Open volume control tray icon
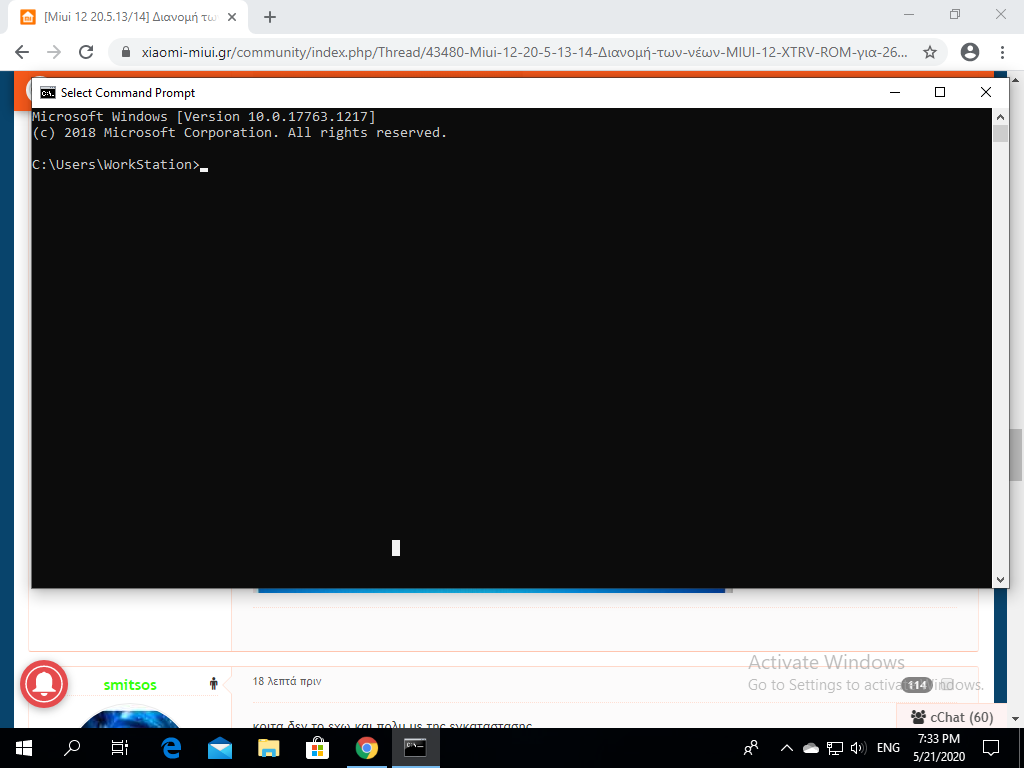1024x768 pixels. 858,748
